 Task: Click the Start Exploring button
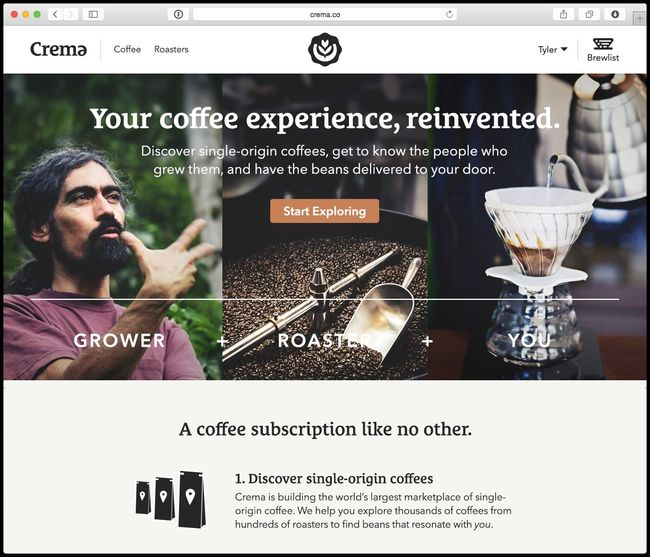325,211
